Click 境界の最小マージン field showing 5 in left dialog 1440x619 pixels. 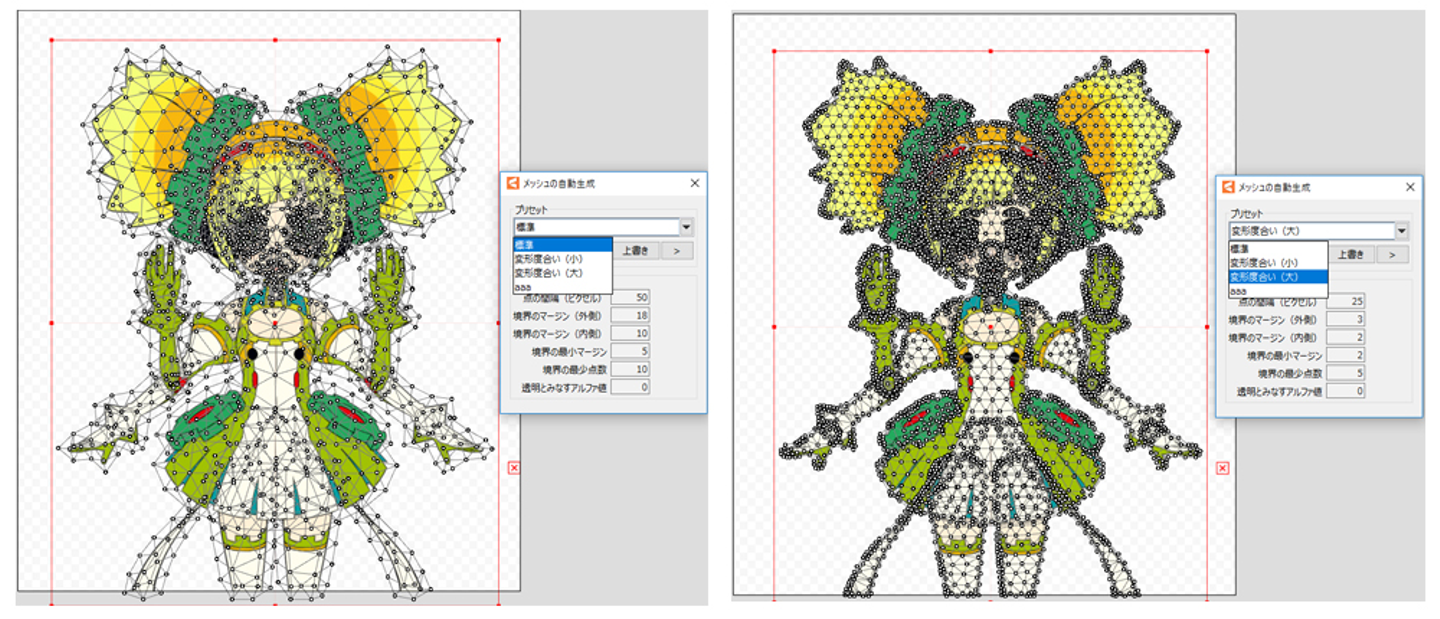(630, 351)
